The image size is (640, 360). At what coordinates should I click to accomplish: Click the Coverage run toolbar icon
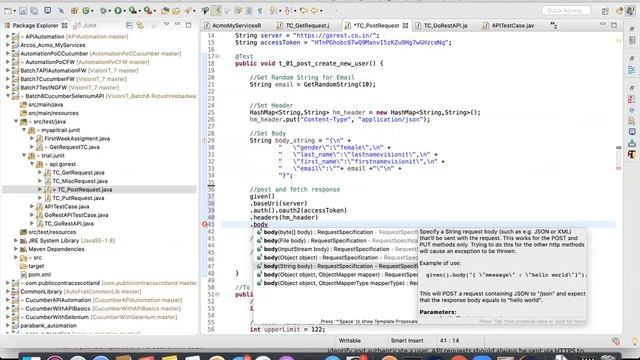132,11
